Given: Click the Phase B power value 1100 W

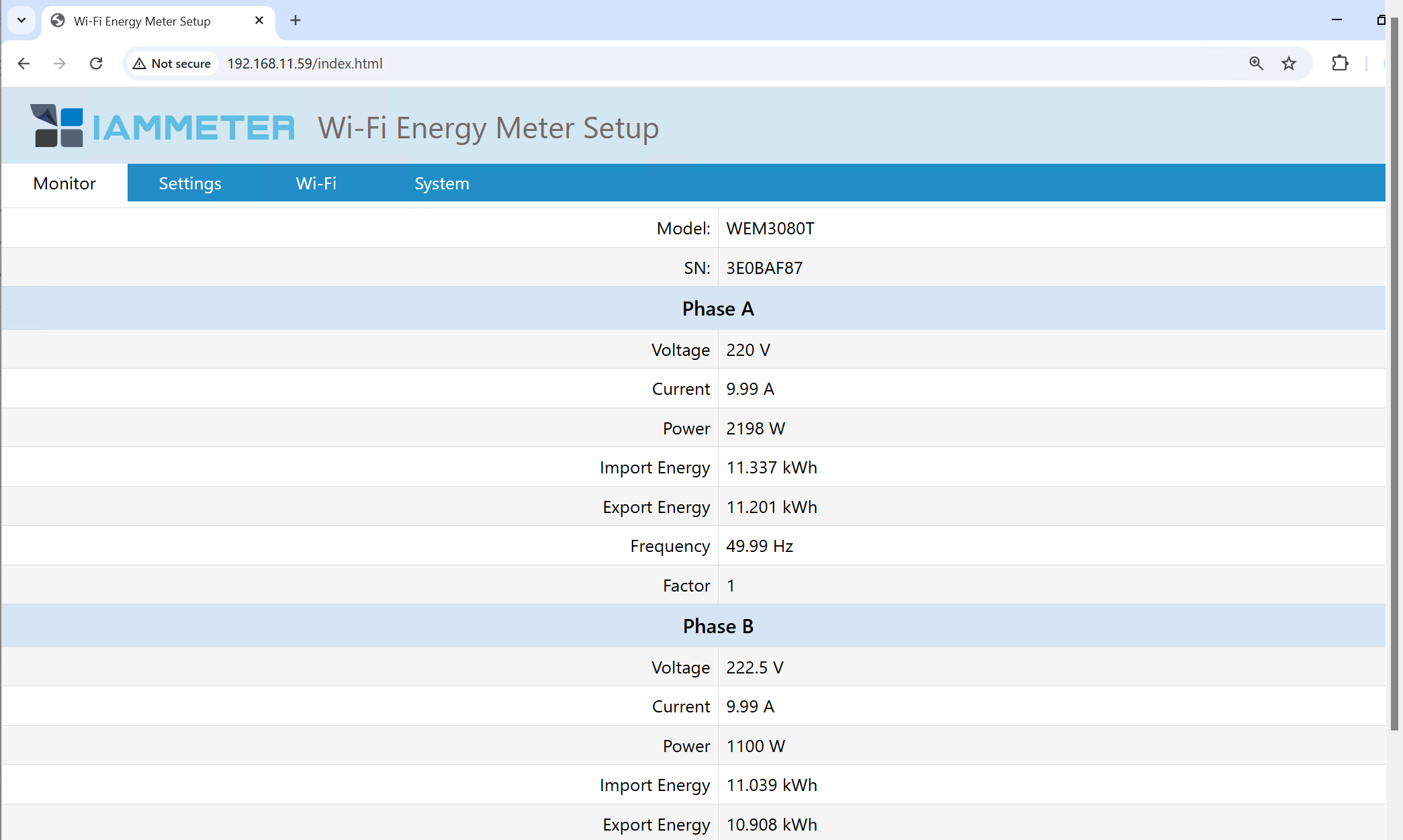Looking at the screenshot, I should pos(756,746).
